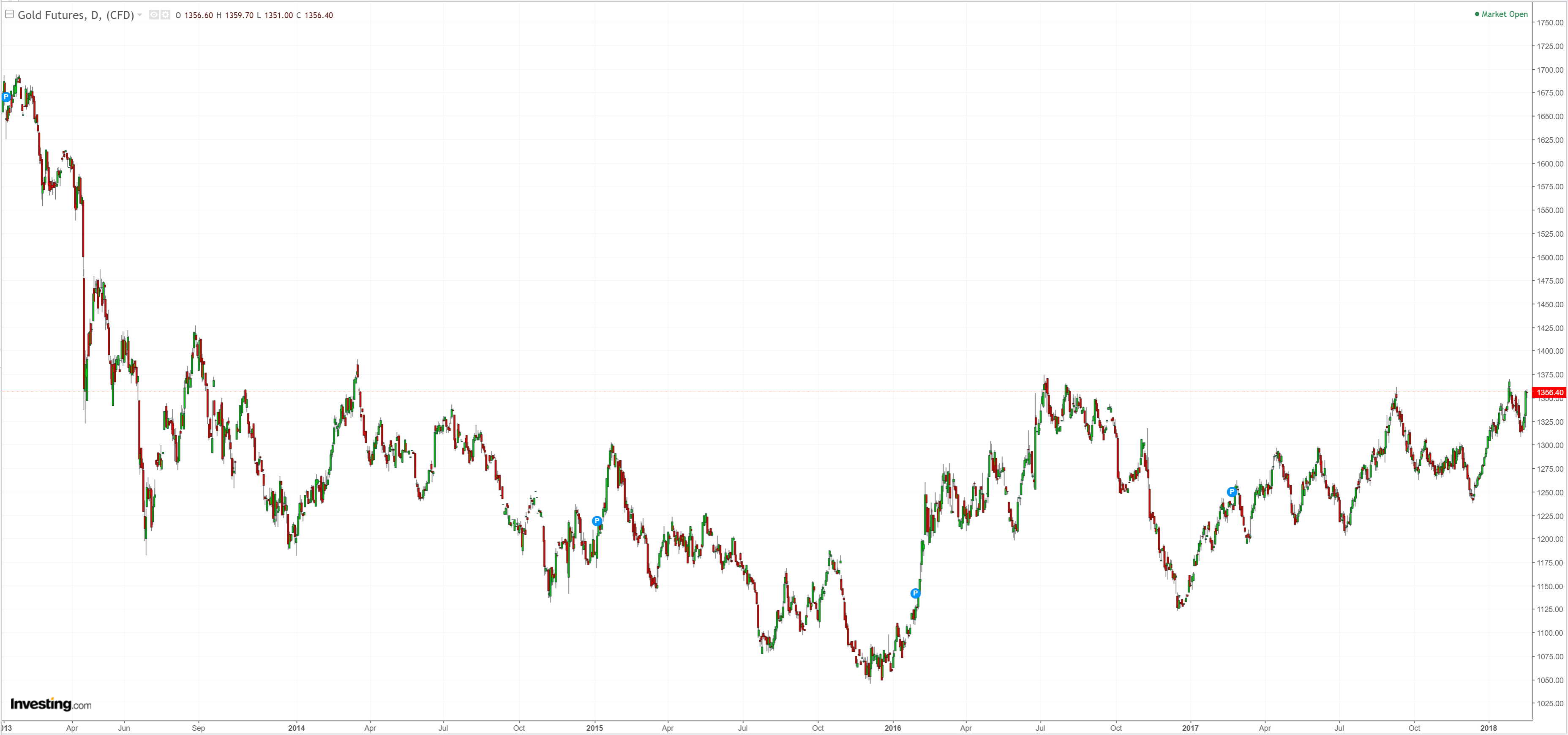The width and height of the screenshot is (1568, 735).
Task: Toggle series visibility with the eye icon
Action: 154,15
